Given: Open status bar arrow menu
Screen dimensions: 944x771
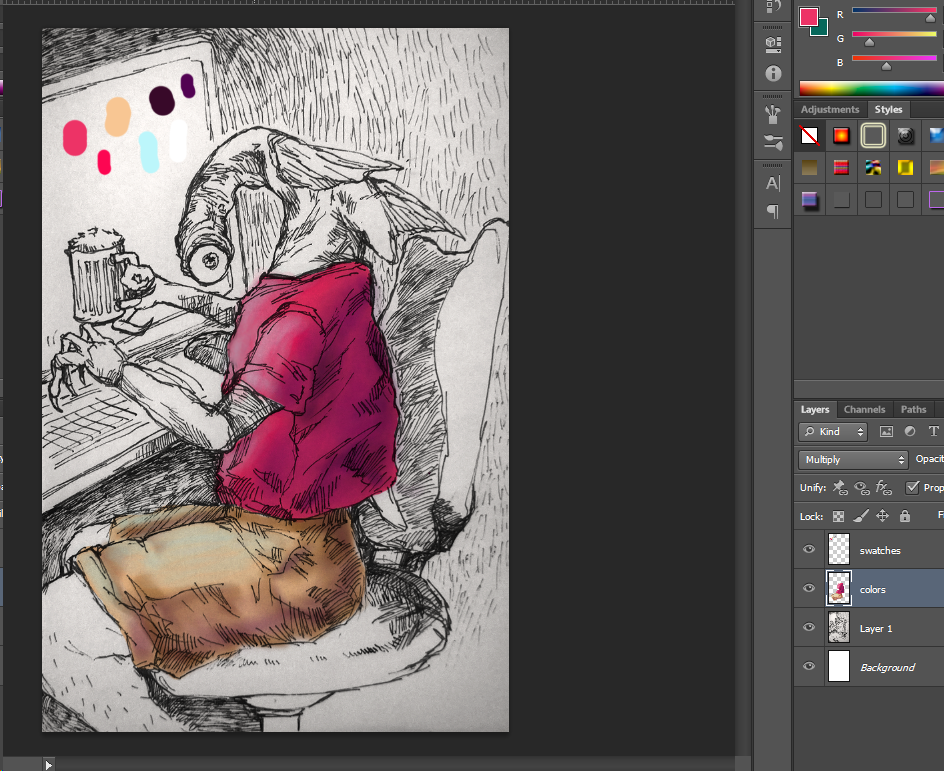Looking at the screenshot, I should [49, 765].
